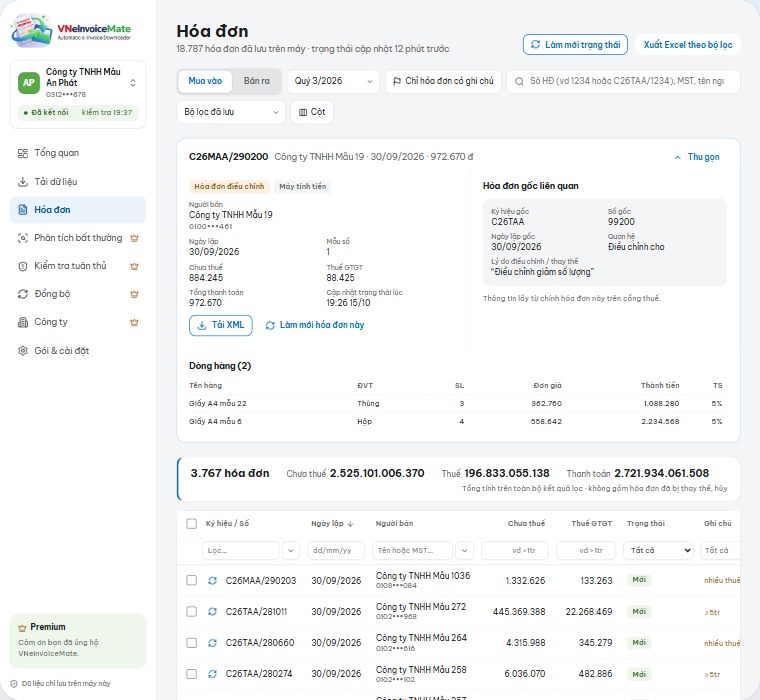Image resolution: width=760 pixels, height=700 pixels.
Task: Toggle the select-all checkbox in the table header
Action: 191,524
